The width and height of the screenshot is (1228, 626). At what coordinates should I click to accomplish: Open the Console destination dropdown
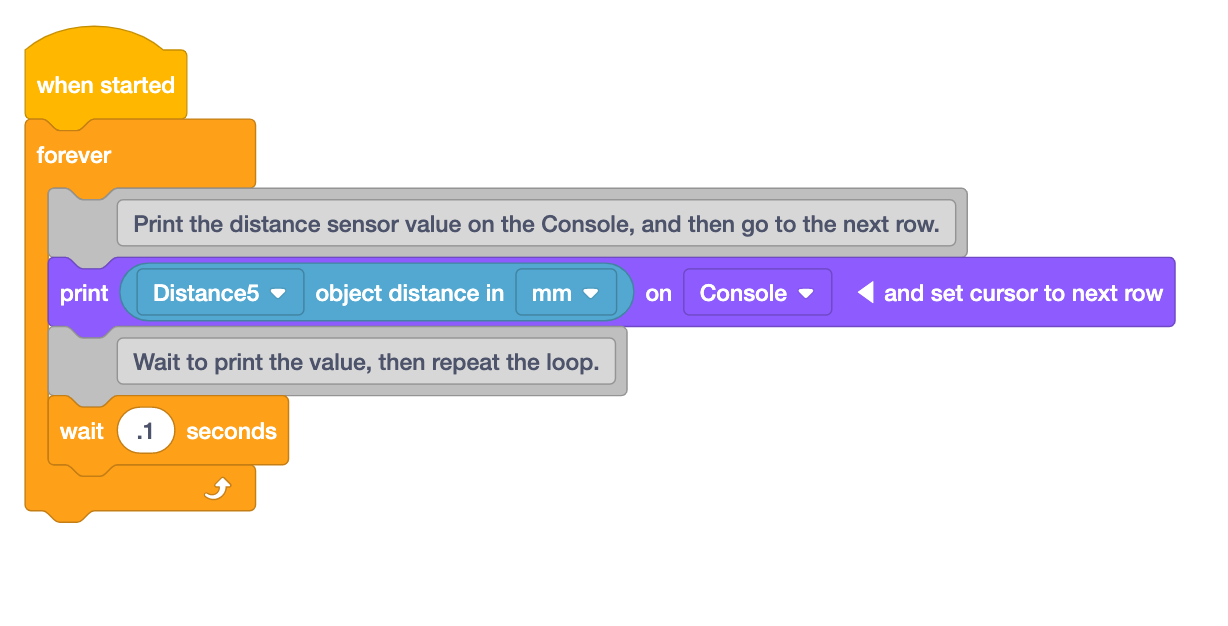tap(757, 292)
